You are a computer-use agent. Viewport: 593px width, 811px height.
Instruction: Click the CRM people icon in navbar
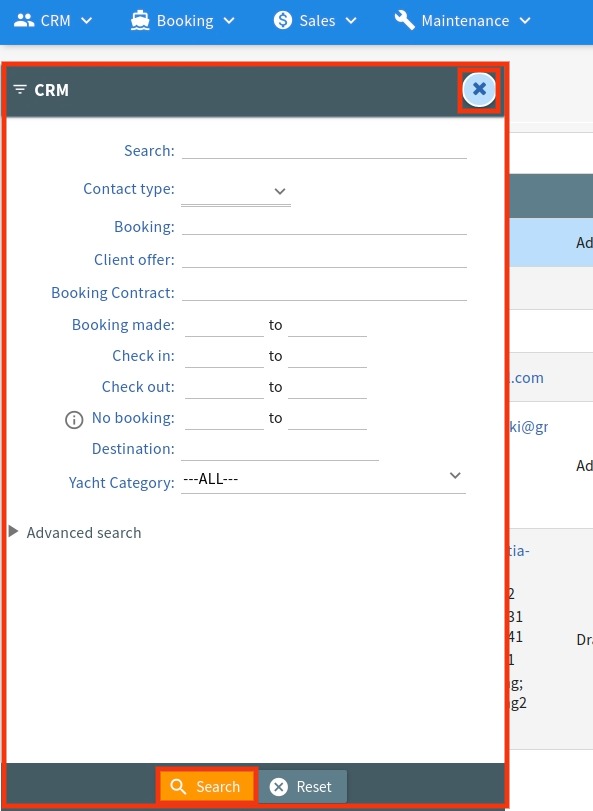pyautogui.click(x=24, y=21)
